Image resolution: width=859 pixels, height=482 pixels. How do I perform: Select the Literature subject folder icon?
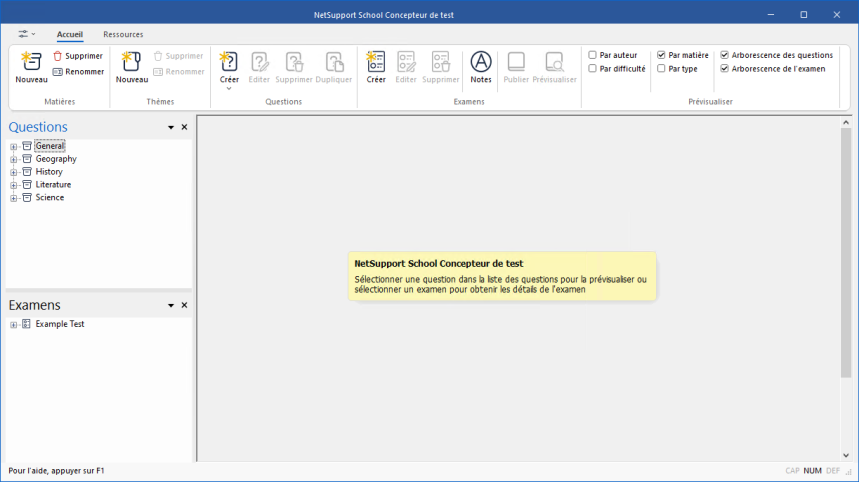pos(27,185)
